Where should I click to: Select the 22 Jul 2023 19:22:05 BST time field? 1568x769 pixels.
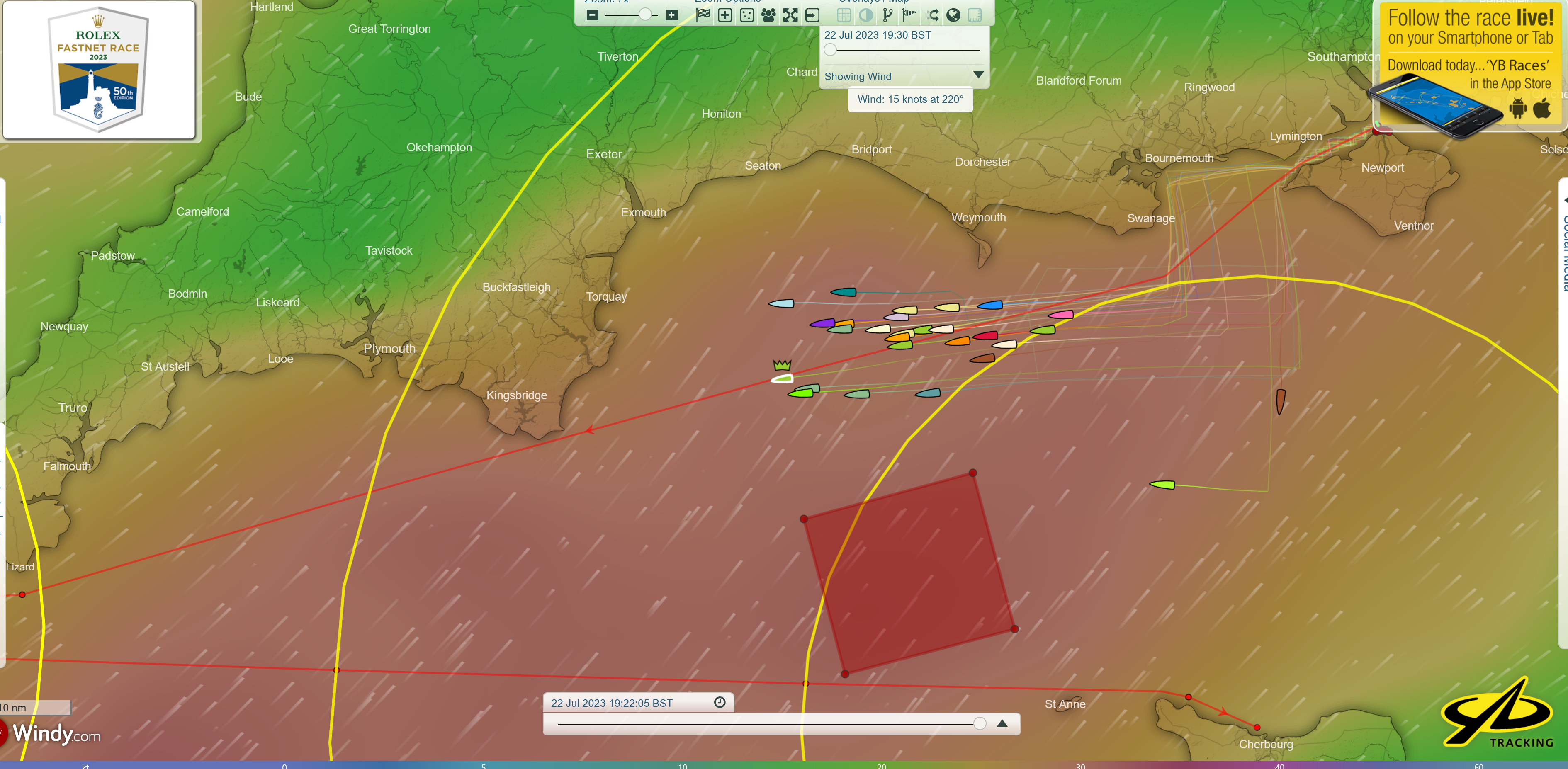[612, 704]
